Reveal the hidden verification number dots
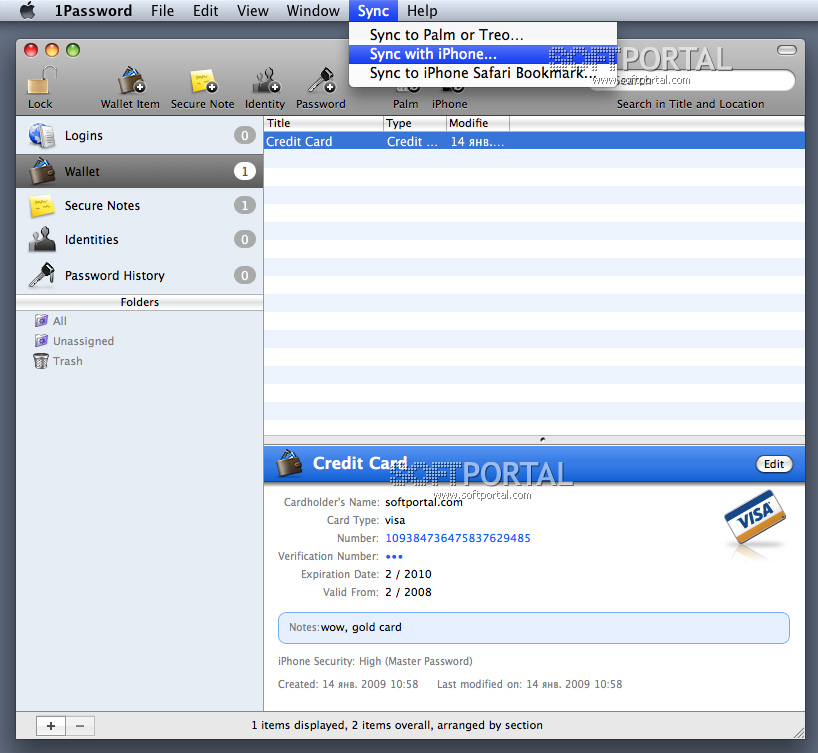818x753 pixels. [x=394, y=557]
